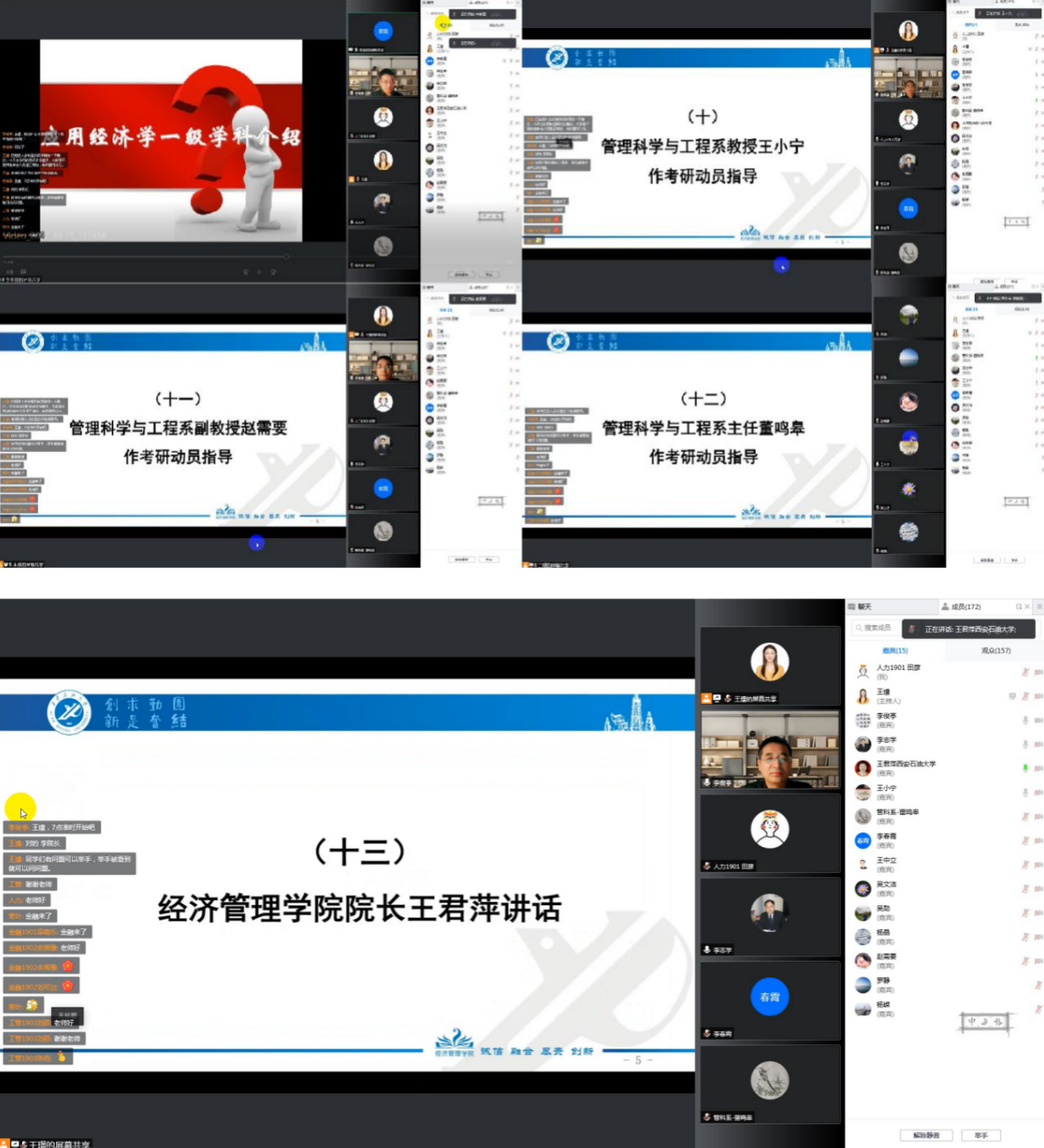This screenshot has height=1148, width=1044.
Task: Click the chat bubble icon beside 聊天
Action: coord(851,606)
